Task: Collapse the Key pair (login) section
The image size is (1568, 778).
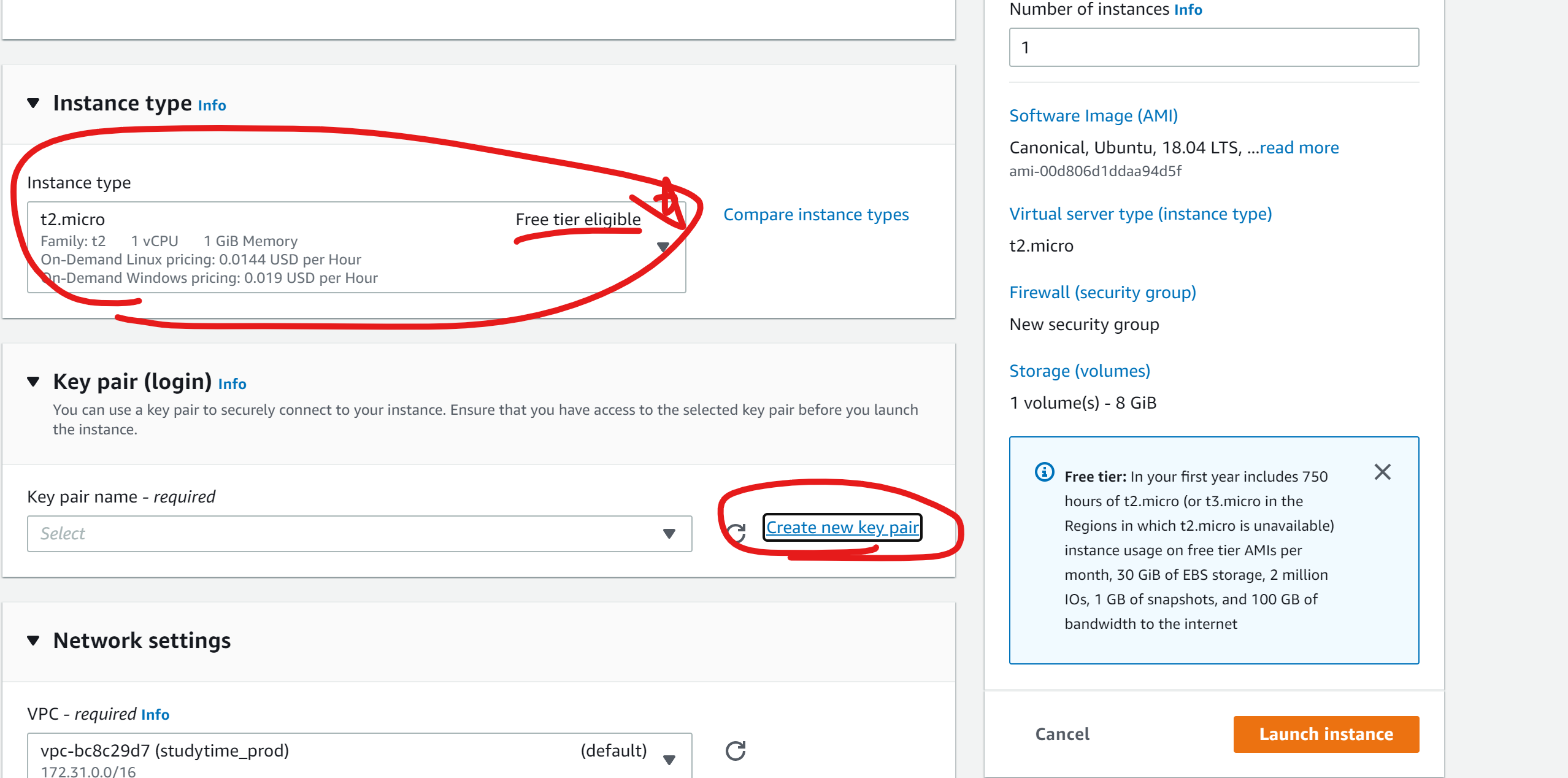Action: 34,382
